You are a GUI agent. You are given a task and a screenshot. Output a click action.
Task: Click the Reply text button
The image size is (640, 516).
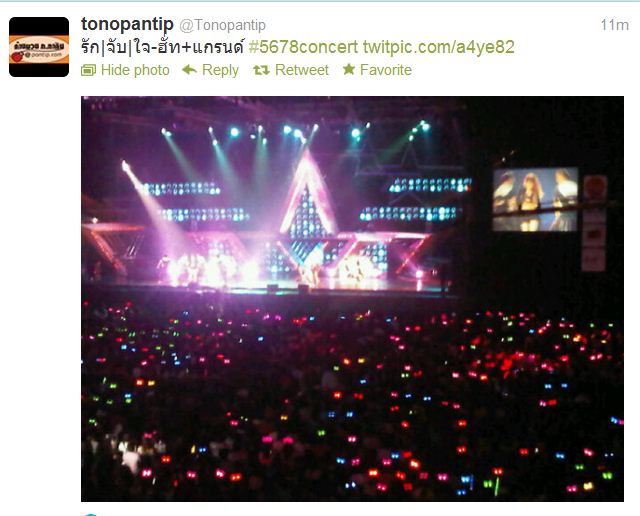click(220, 70)
